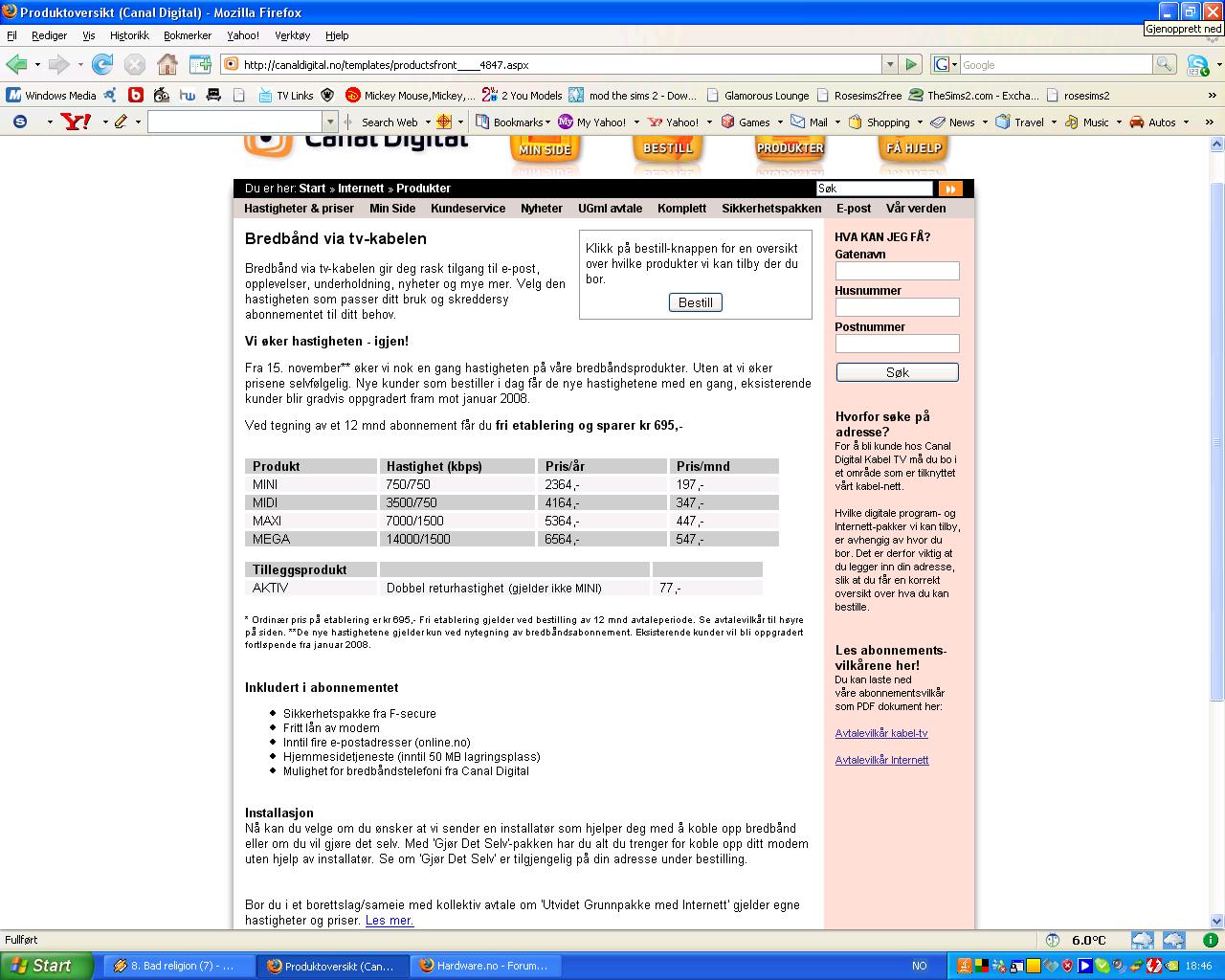
Task: Open the Home page icon
Action: coord(167,64)
